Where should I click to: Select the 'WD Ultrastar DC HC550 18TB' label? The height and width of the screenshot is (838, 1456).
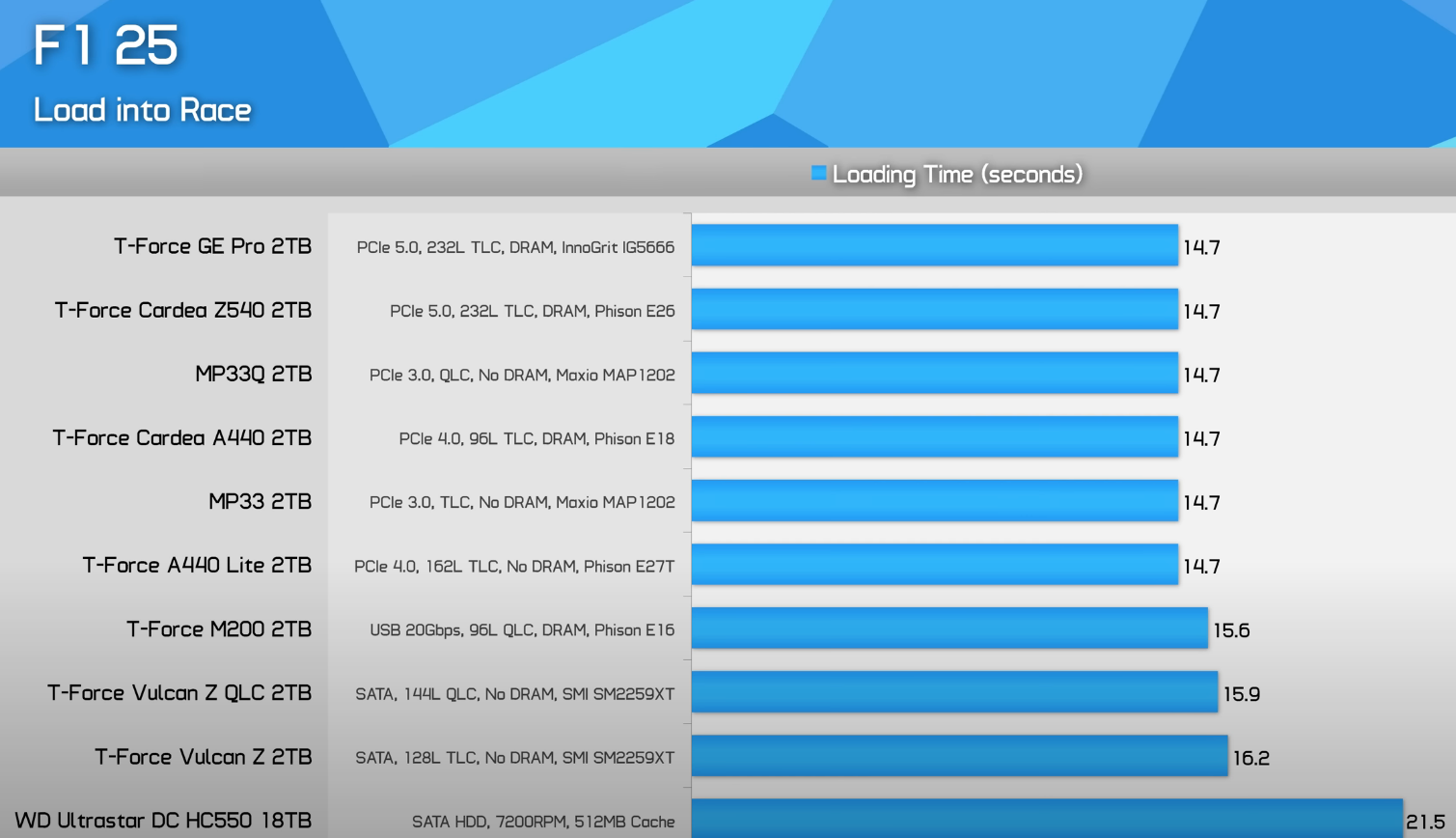click(163, 821)
